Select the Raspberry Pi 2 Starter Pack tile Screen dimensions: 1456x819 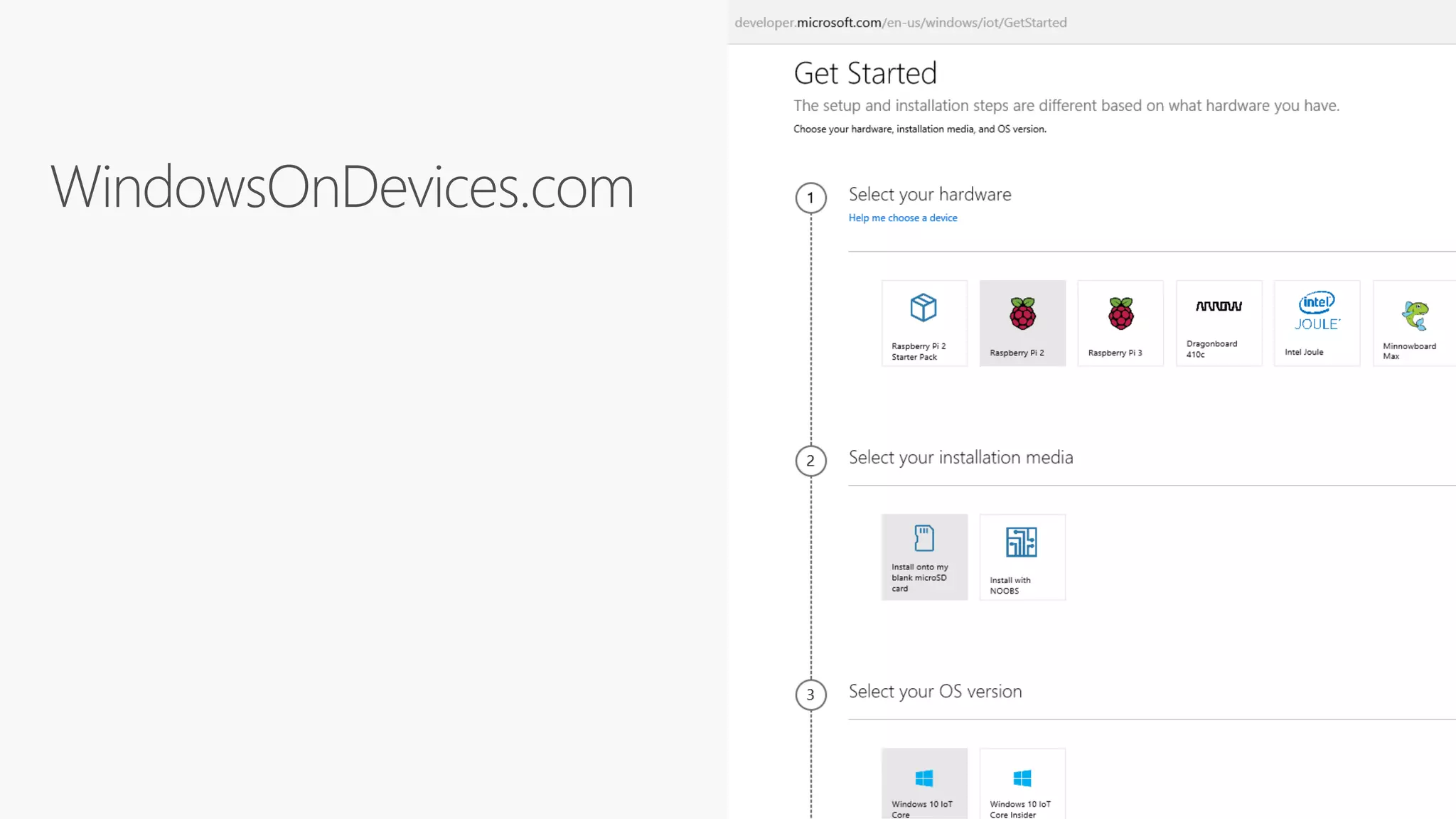(x=924, y=323)
